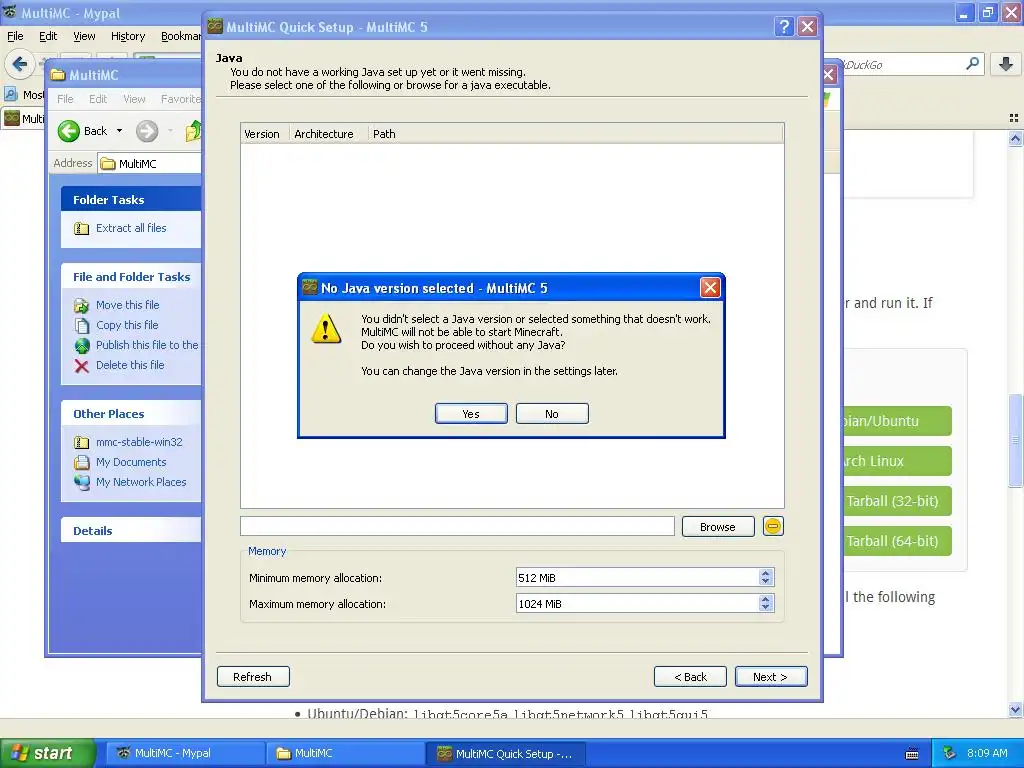Click the scroll down arrow in browser
1024x768 pixels.
(x=1015, y=709)
